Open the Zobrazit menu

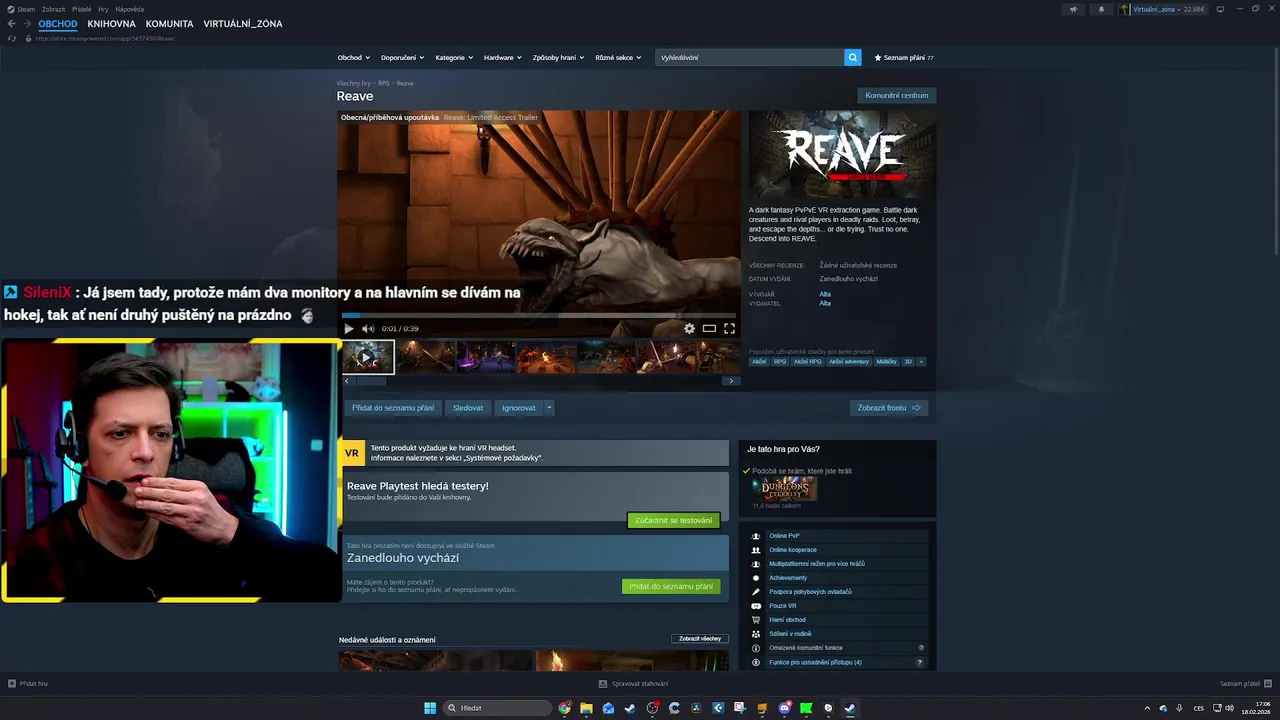53,9
